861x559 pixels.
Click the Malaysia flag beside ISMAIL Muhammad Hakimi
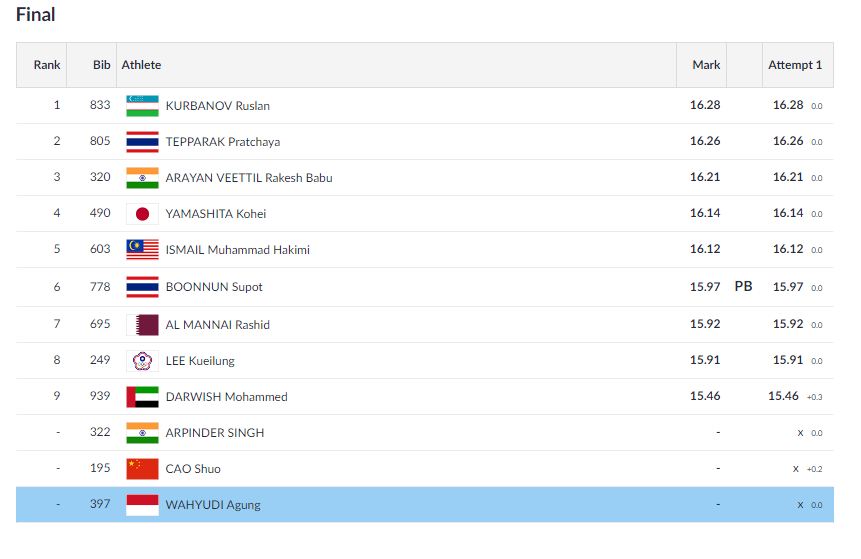click(142, 250)
